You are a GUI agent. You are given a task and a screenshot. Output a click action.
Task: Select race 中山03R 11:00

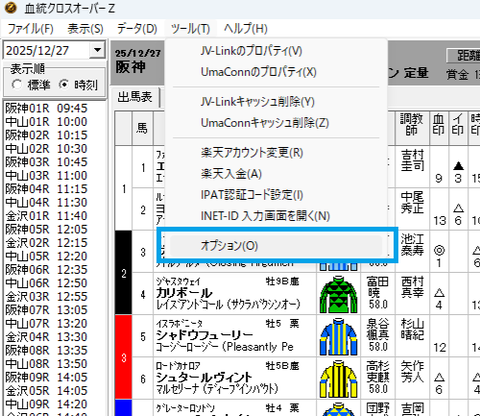pyautogui.click(x=46, y=175)
